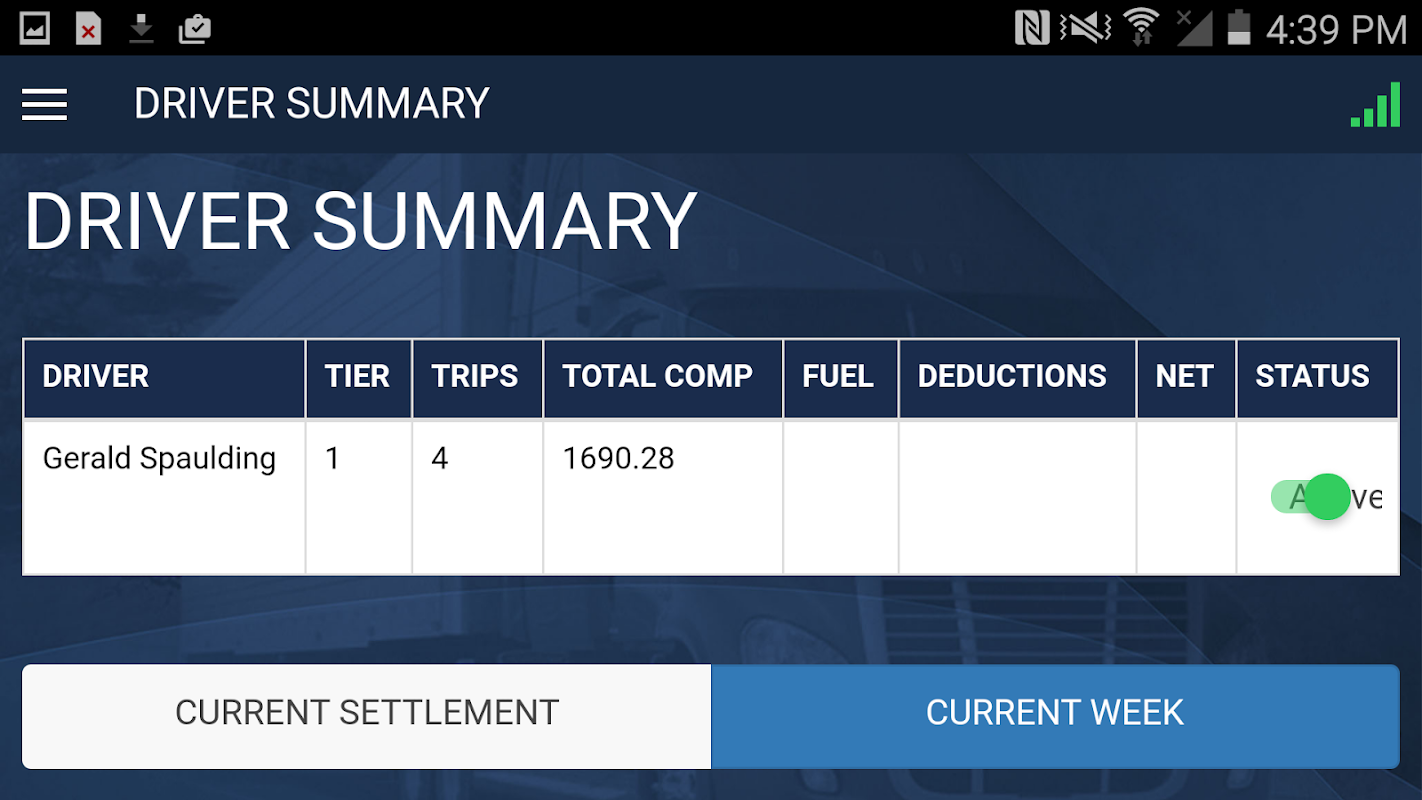Tap the failed file notification icon

click(x=88, y=28)
